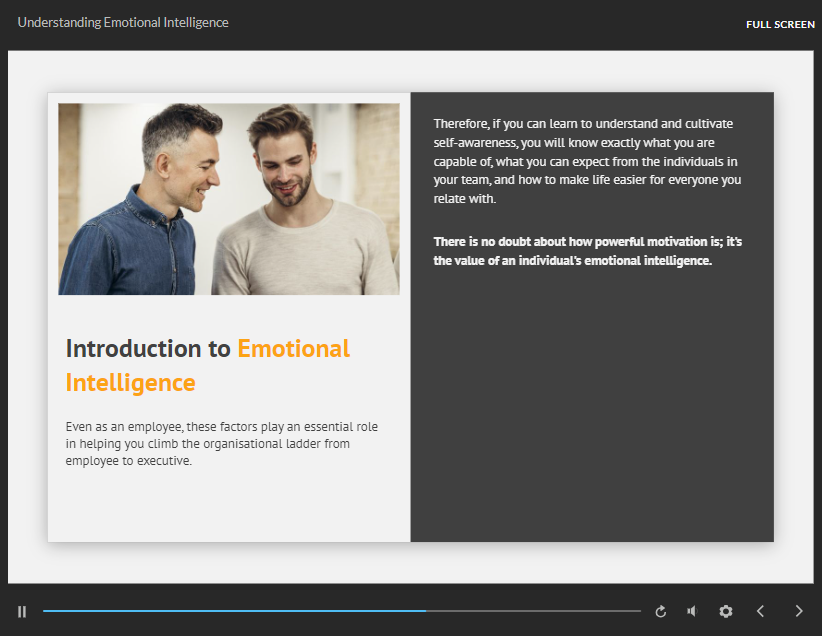Viewport: 822px width, 636px height.
Task: Enter FULL SCREEN mode
Action: (780, 24)
